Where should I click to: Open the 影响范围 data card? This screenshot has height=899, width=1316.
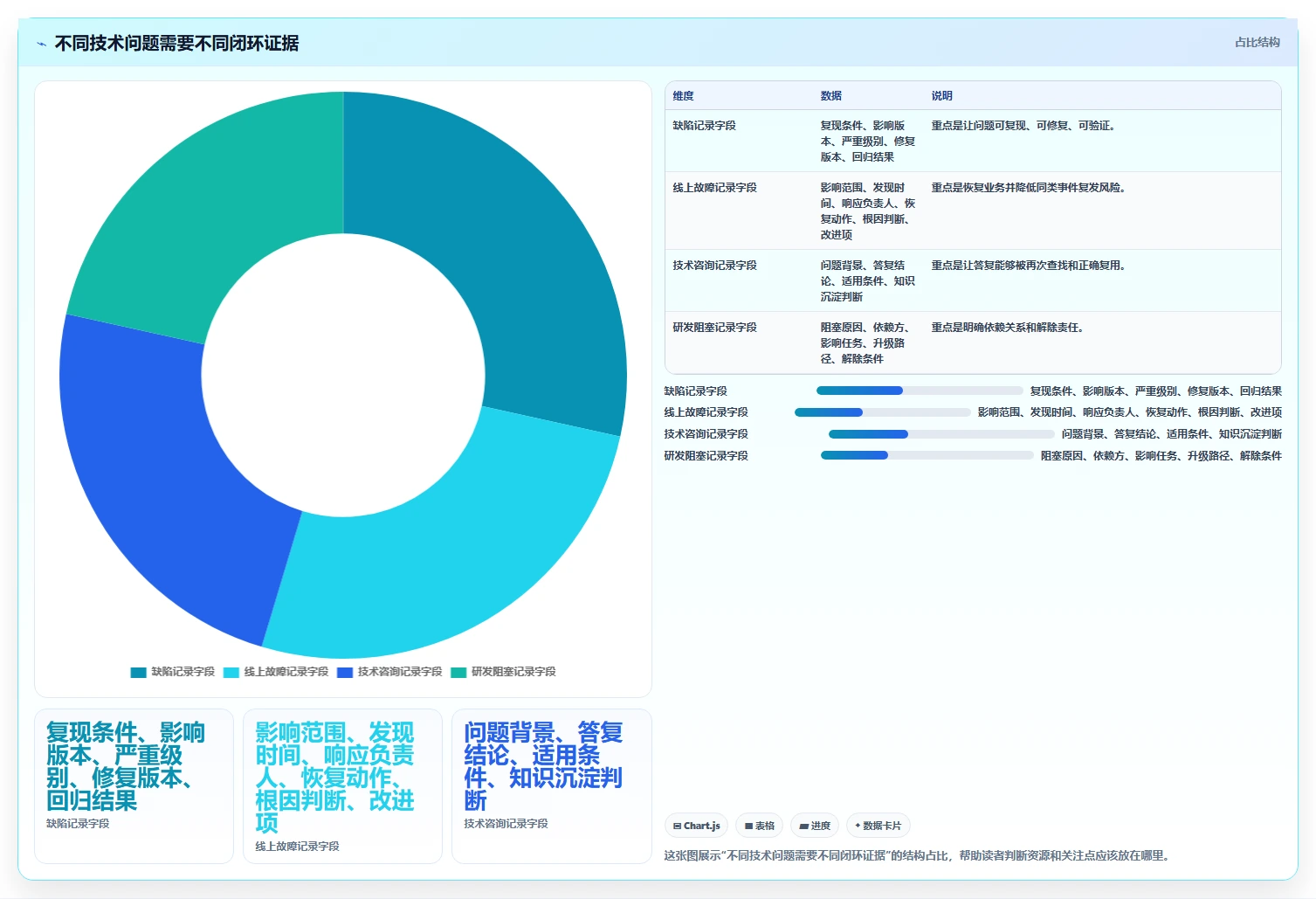point(342,786)
